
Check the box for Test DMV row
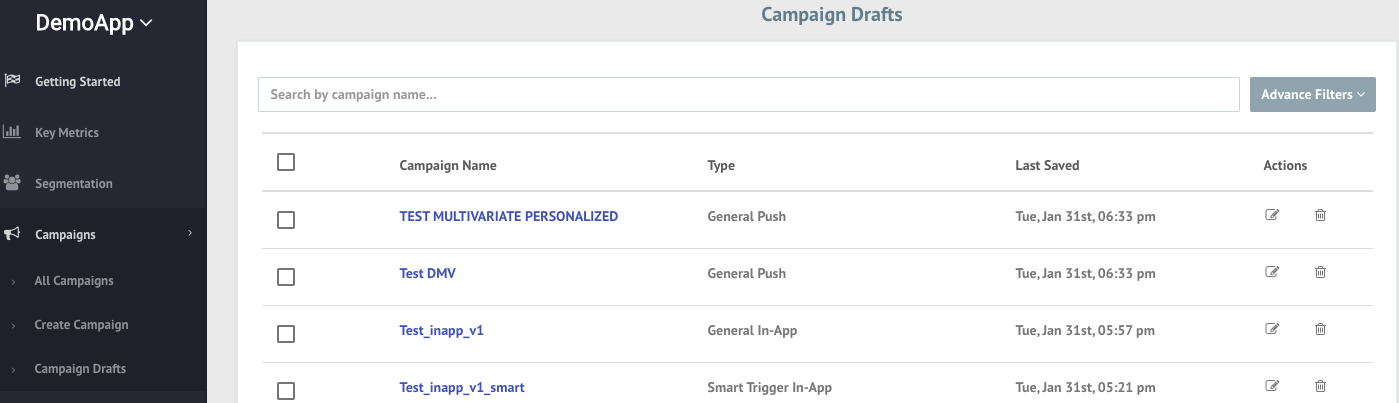[x=286, y=277]
